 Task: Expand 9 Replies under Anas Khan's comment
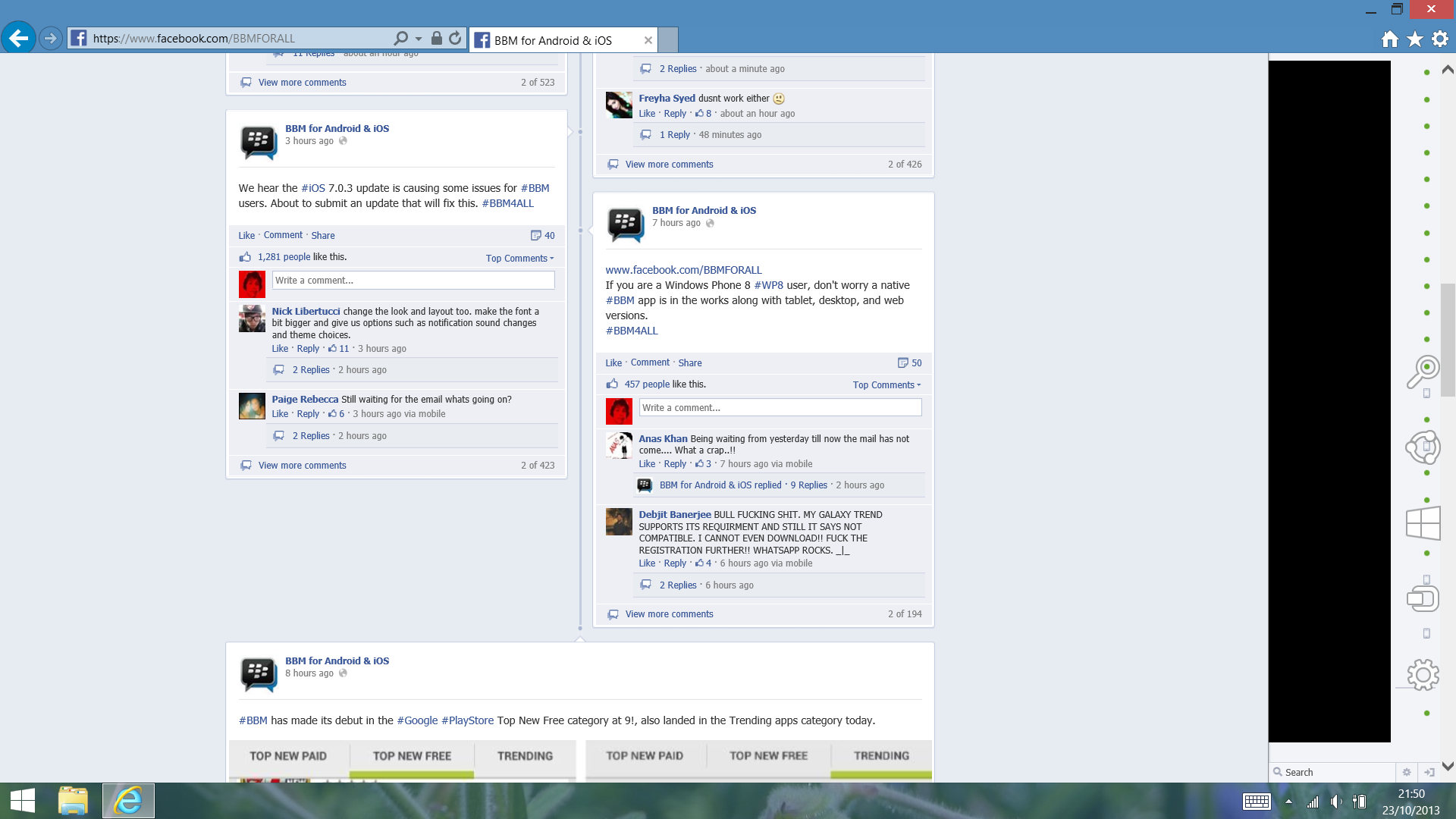[x=809, y=485]
